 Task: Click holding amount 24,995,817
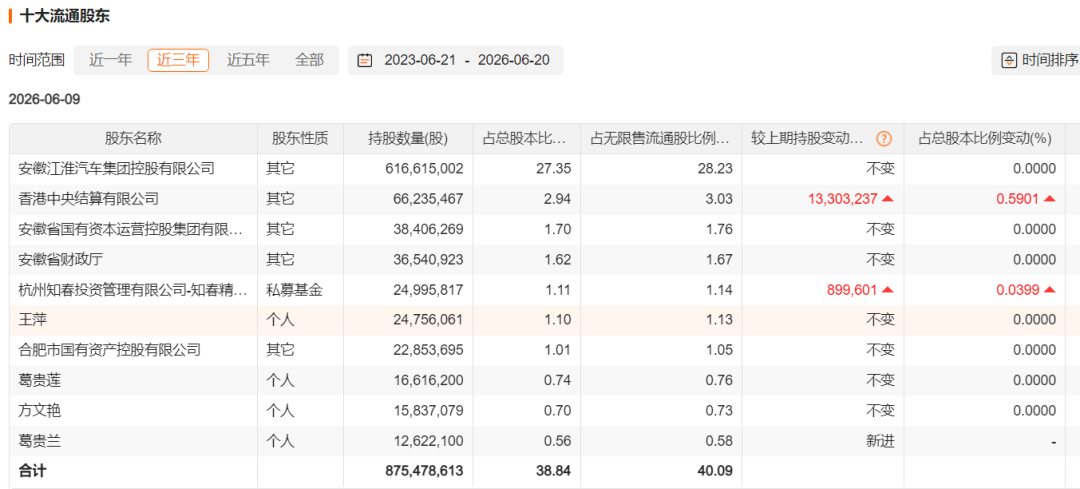point(428,291)
